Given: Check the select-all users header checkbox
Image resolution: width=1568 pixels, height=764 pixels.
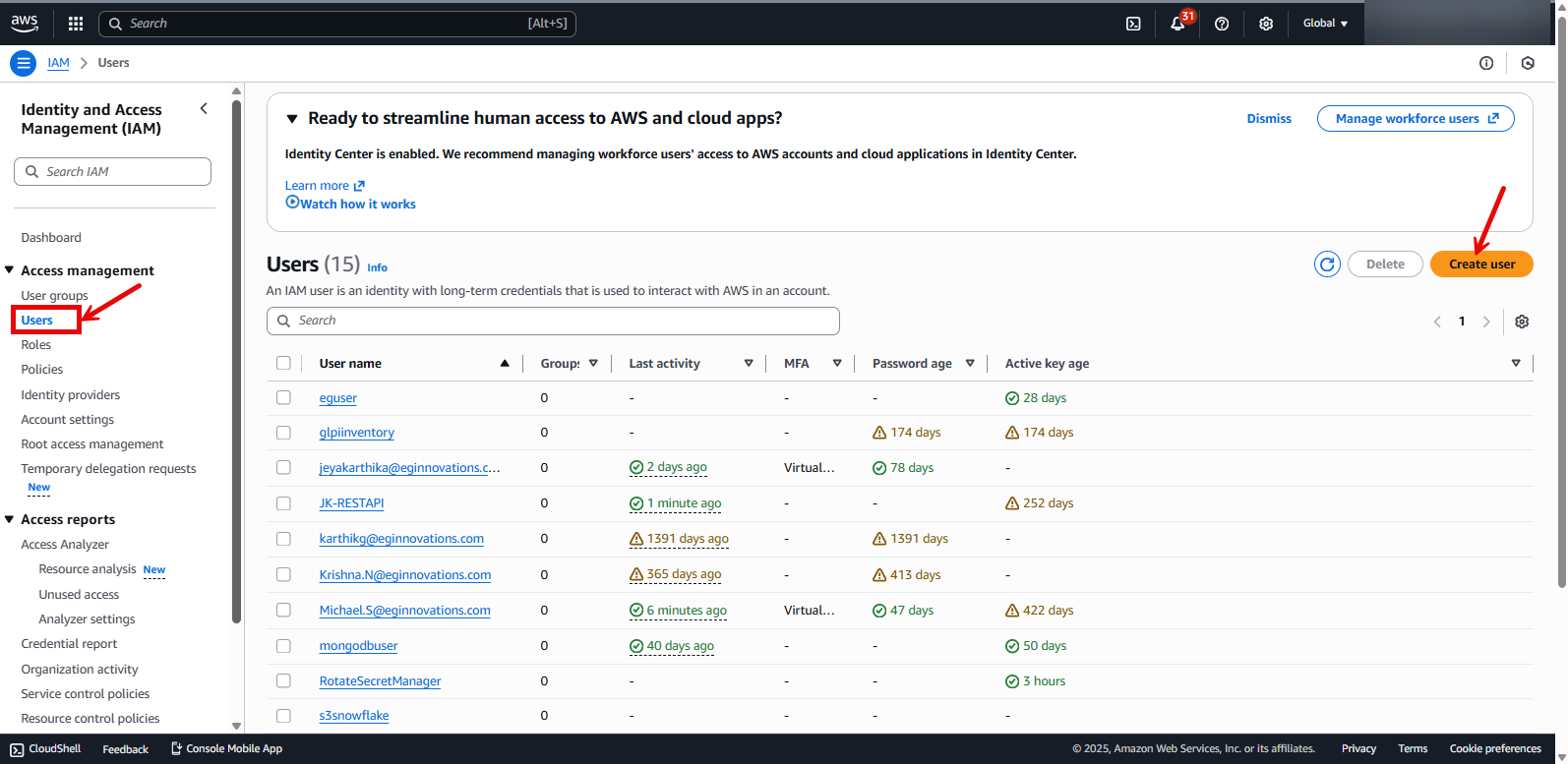Looking at the screenshot, I should (x=283, y=364).
